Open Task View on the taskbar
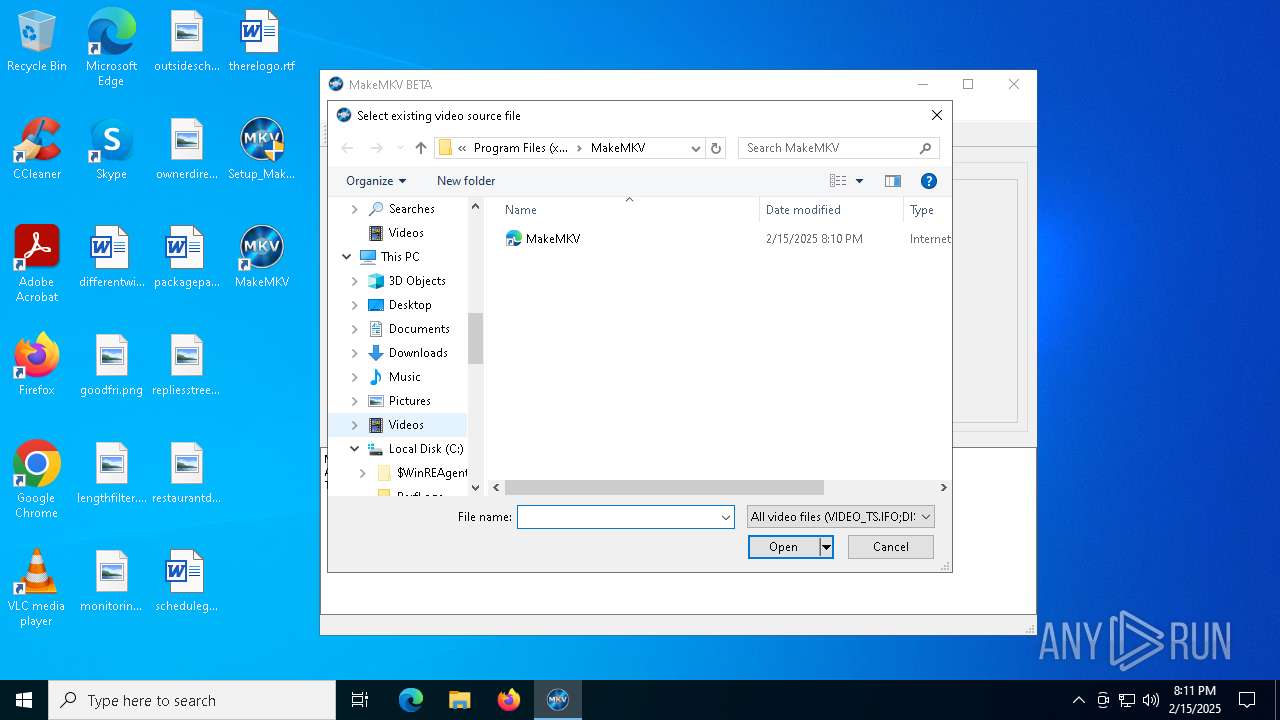Image resolution: width=1280 pixels, height=720 pixels. (360, 700)
